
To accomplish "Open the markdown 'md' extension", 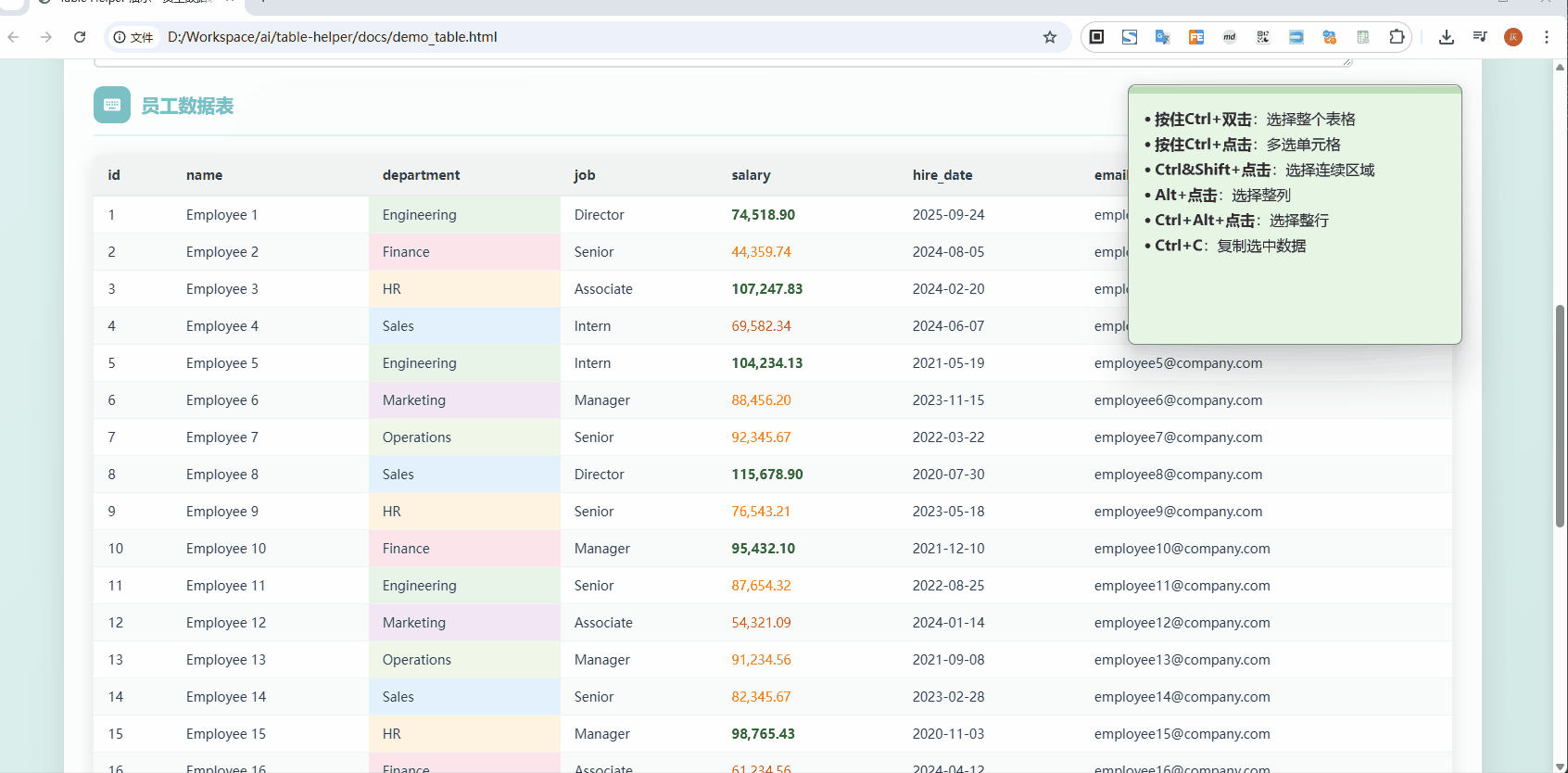I will click(1230, 37).
